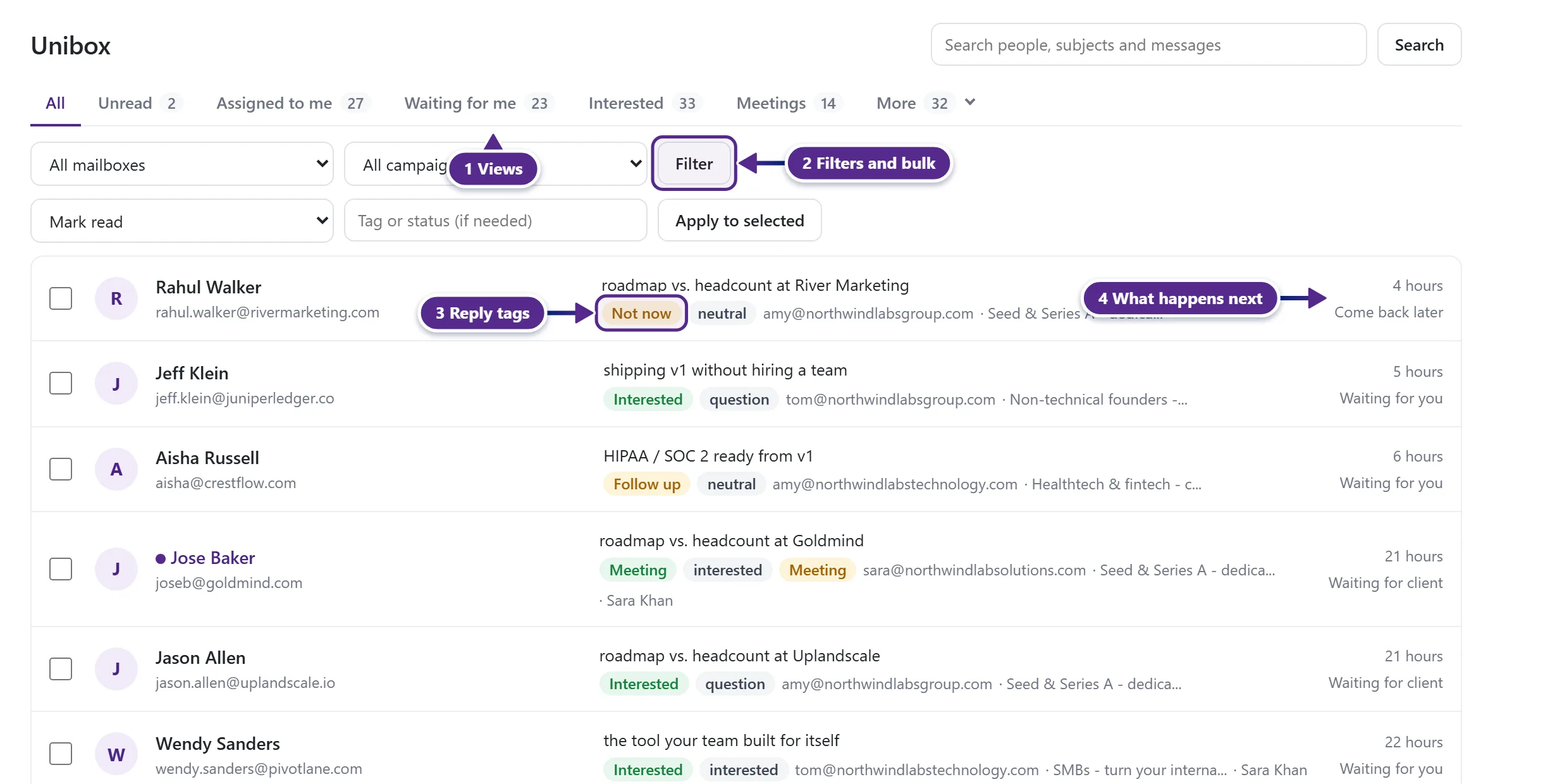Click the Filter button
1543x784 pixels.
(694, 164)
